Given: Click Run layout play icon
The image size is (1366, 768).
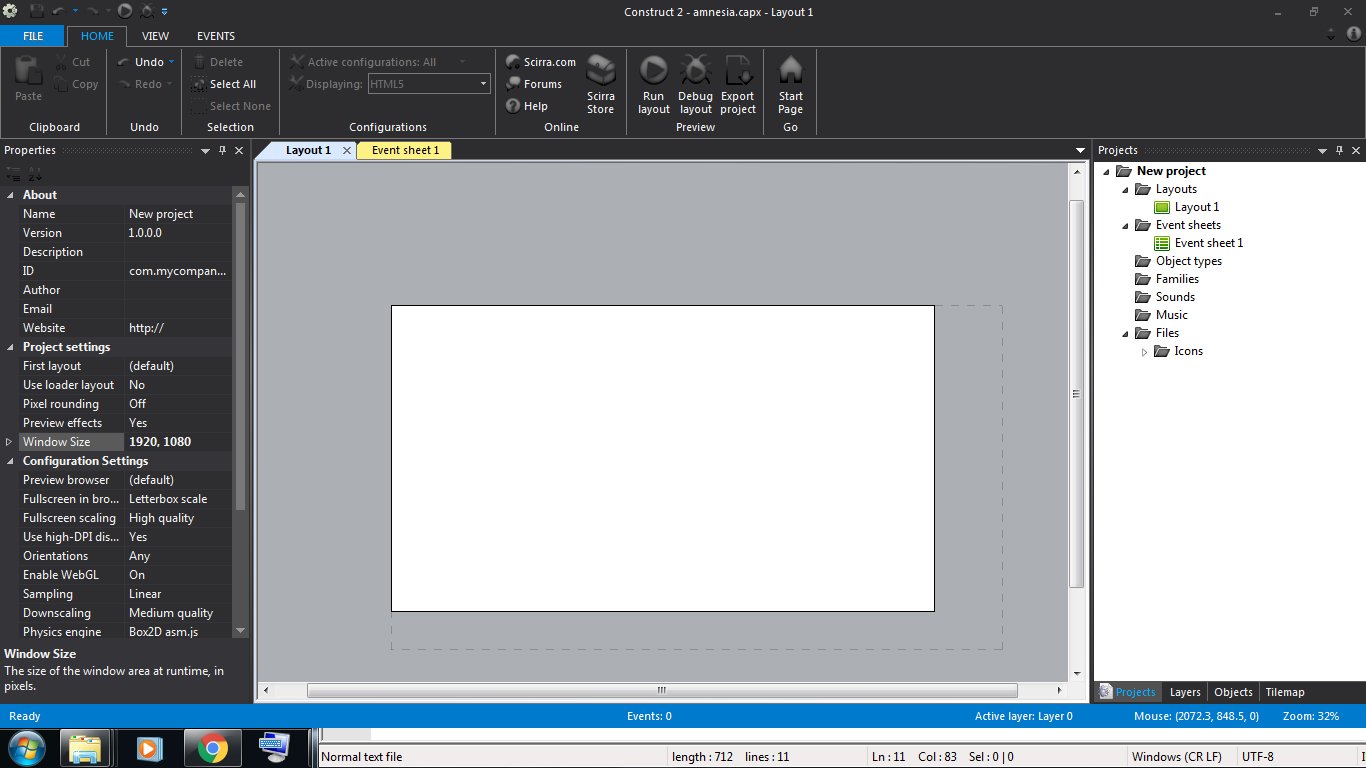Looking at the screenshot, I should pyautogui.click(x=653, y=70).
